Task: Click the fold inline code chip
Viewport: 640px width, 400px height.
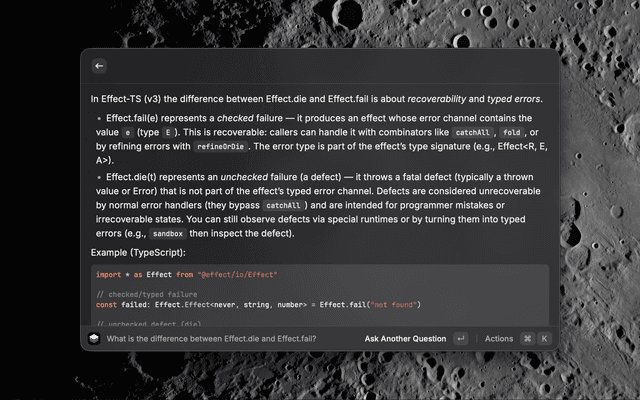Action: pos(511,132)
